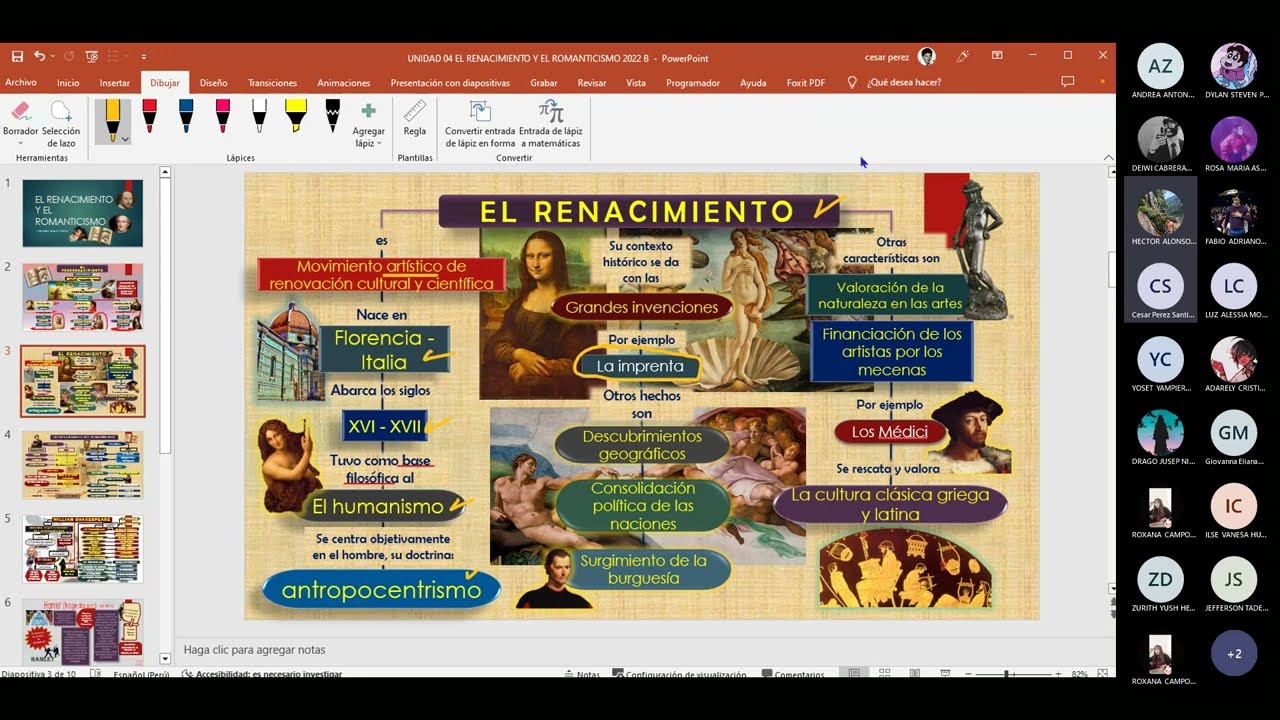Select slide 1 thumbnail El Renacimiento y el Romanticismo
This screenshot has height=720, width=1280.
pos(83,213)
